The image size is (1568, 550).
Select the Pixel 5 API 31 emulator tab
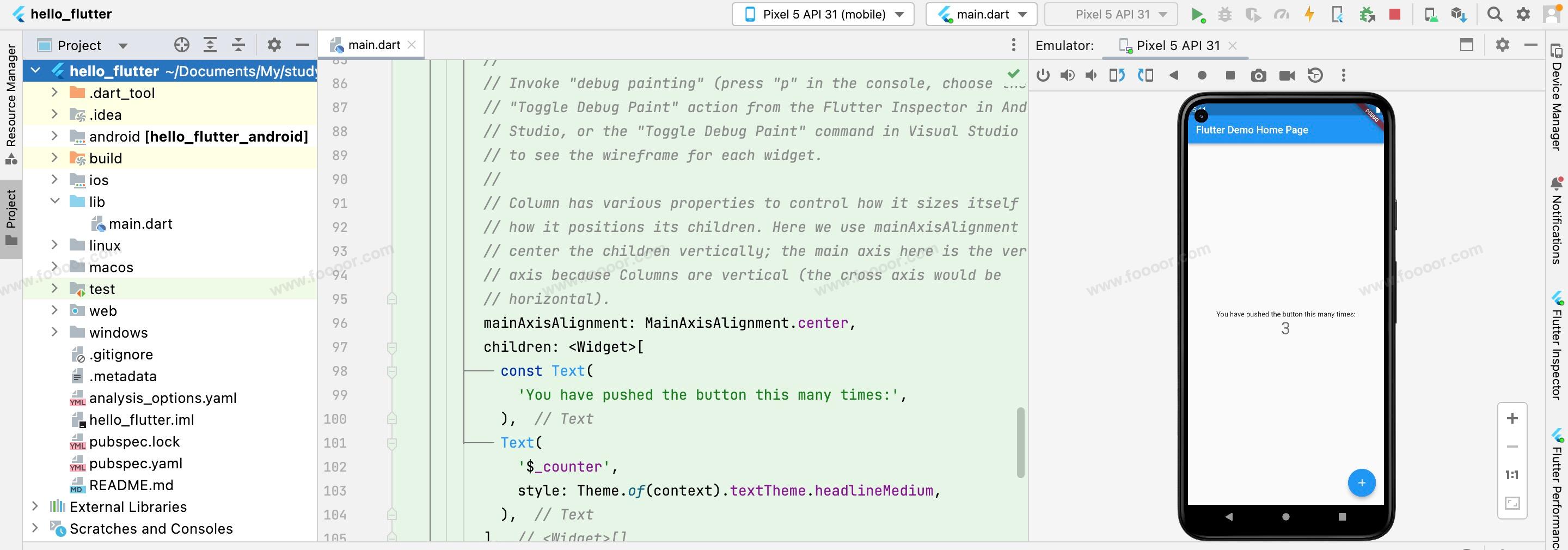pyautogui.click(x=1177, y=46)
